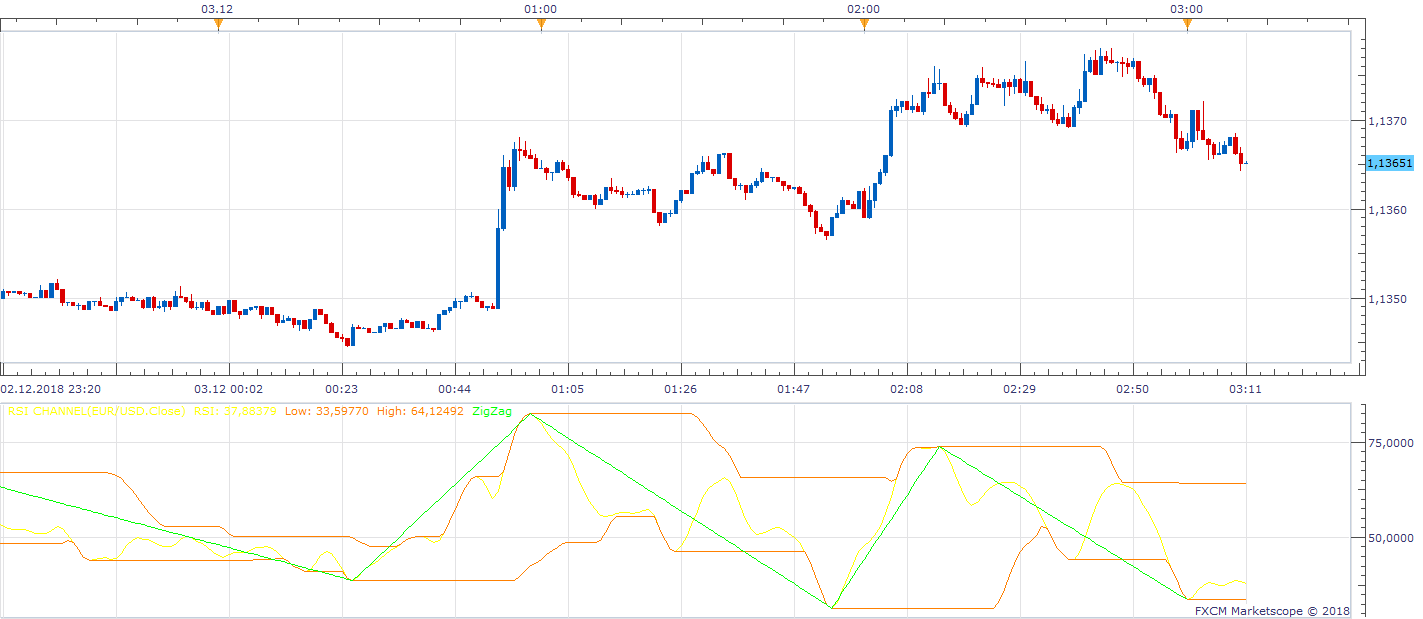The image size is (1423, 619).
Task: Click the Low: 33,59770 legend entry
Action: 327,411
